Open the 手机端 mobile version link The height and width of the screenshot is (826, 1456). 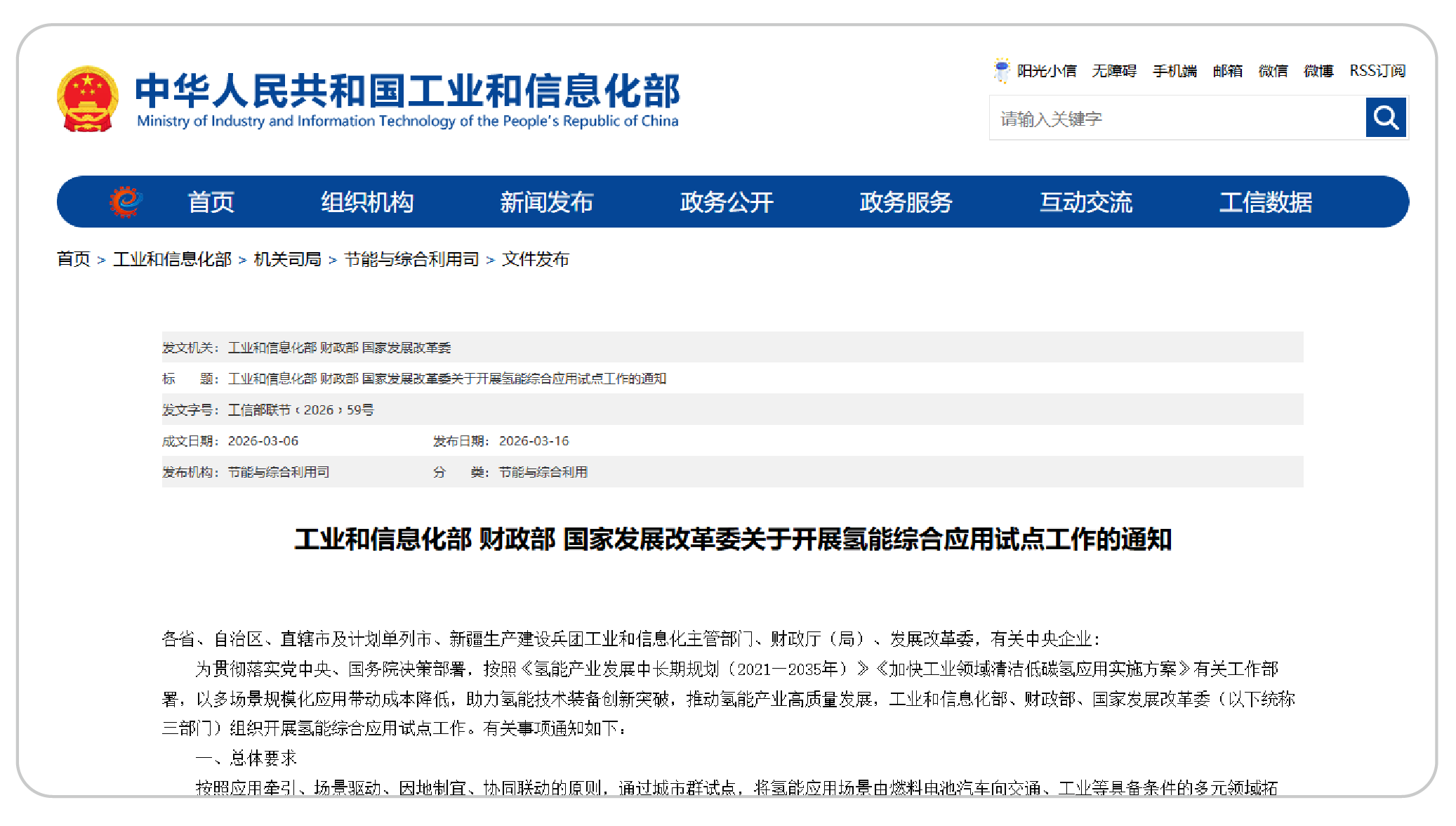pyautogui.click(x=1174, y=71)
